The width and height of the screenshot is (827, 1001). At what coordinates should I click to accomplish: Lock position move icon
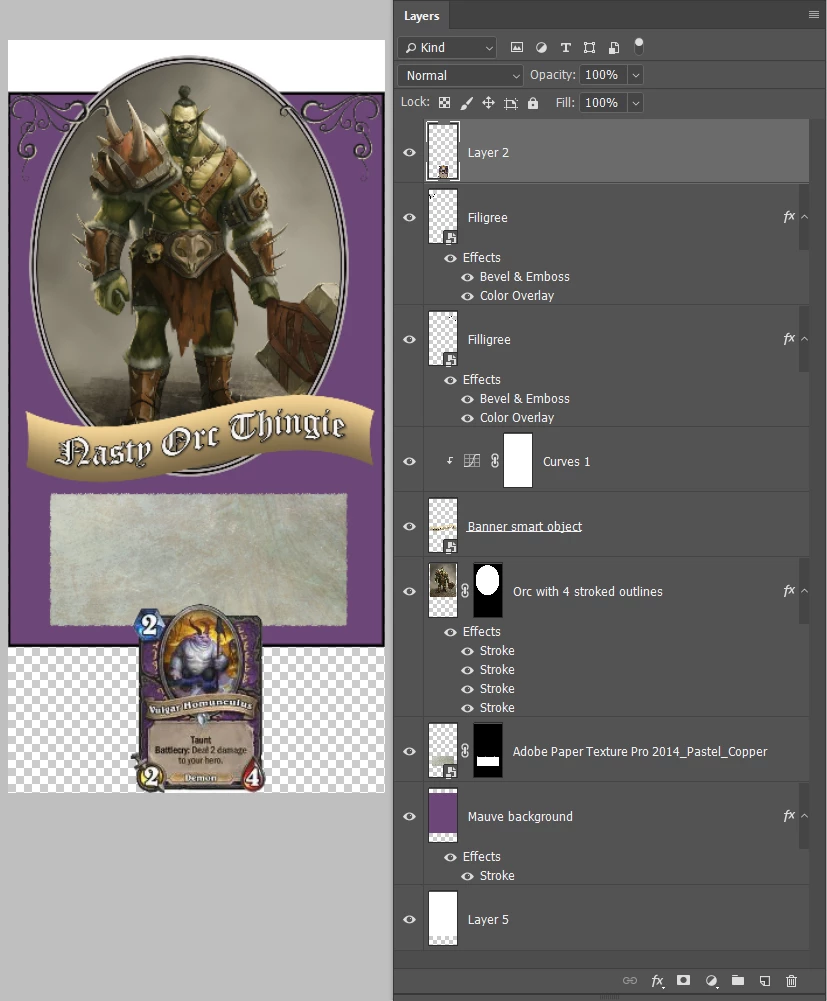pos(489,103)
